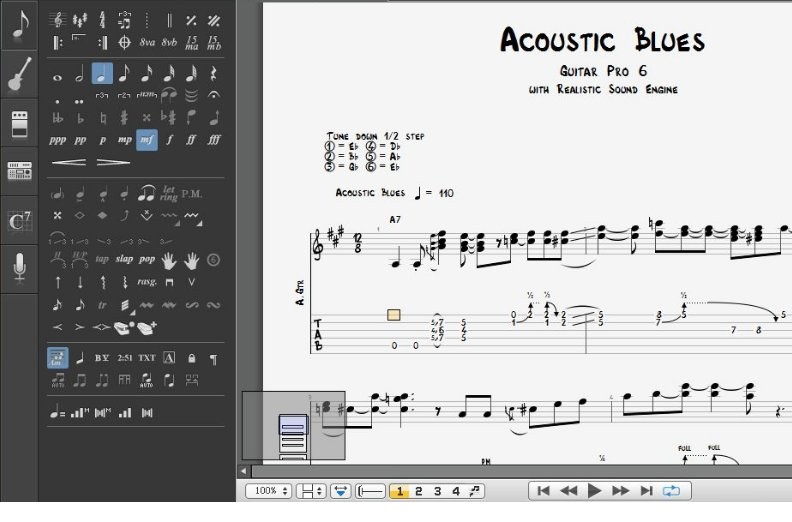The image size is (792, 522).
Task: Click the repeat open bar icon
Action: (x=58, y=42)
